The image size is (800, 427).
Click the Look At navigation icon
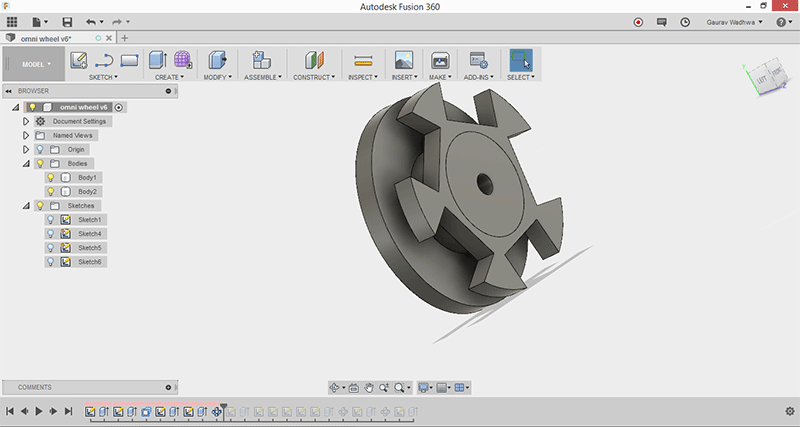coord(353,388)
